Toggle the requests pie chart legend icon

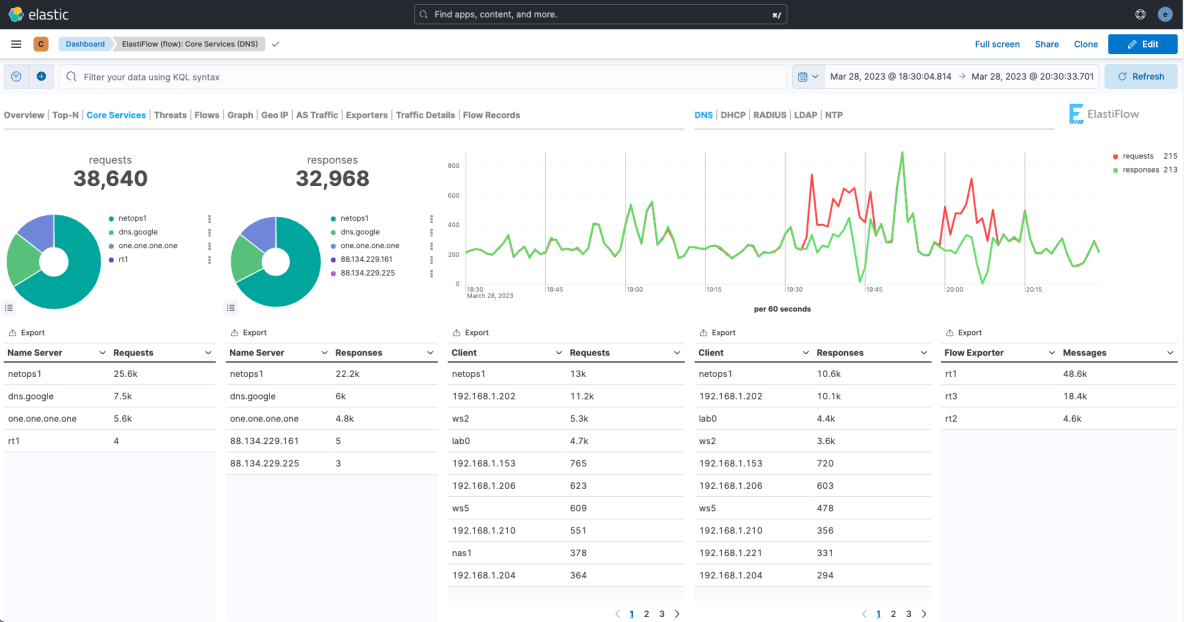pyautogui.click(x=9, y=307)
